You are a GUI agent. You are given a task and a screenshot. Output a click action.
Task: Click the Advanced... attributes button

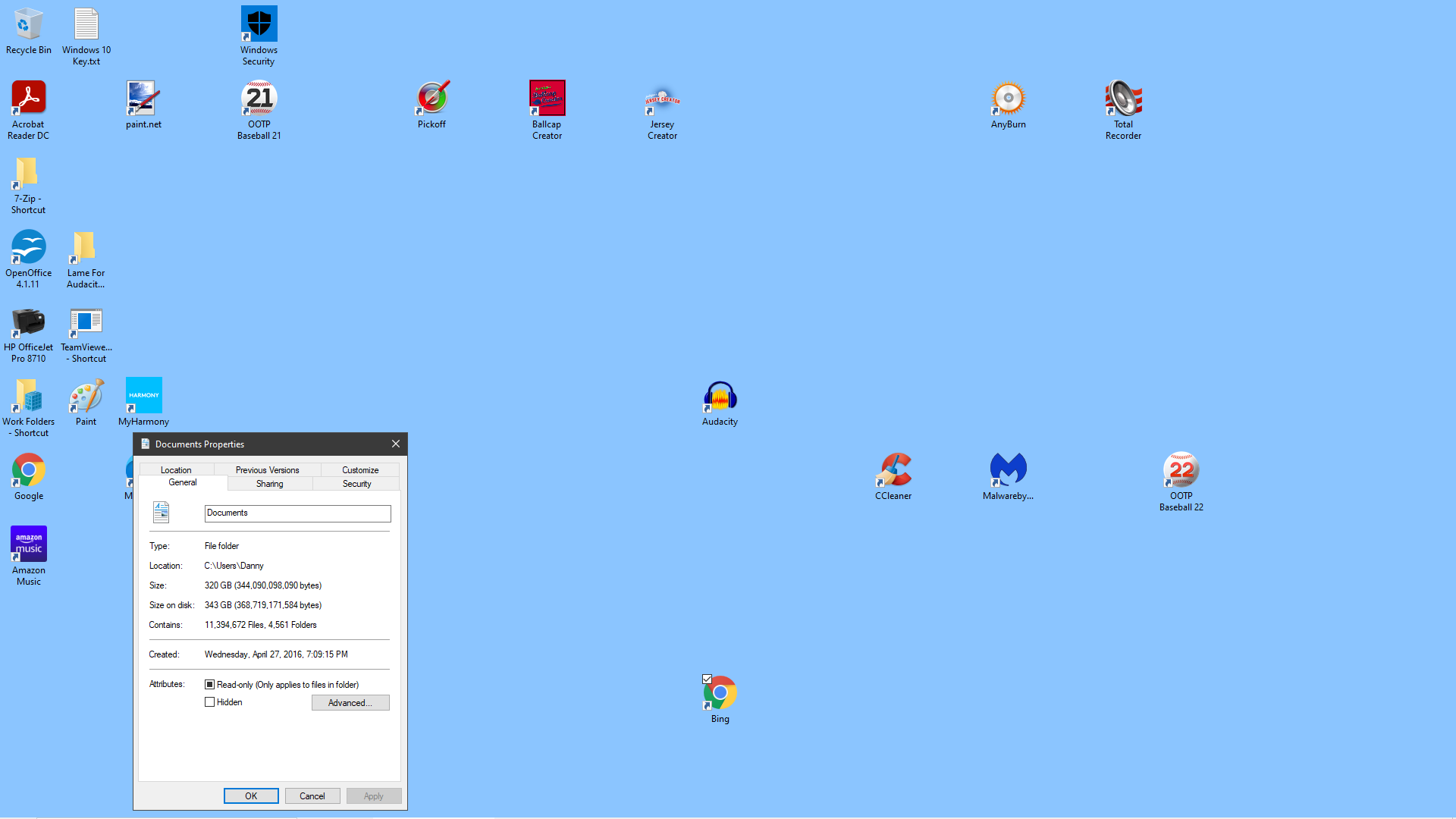point(350,703)
